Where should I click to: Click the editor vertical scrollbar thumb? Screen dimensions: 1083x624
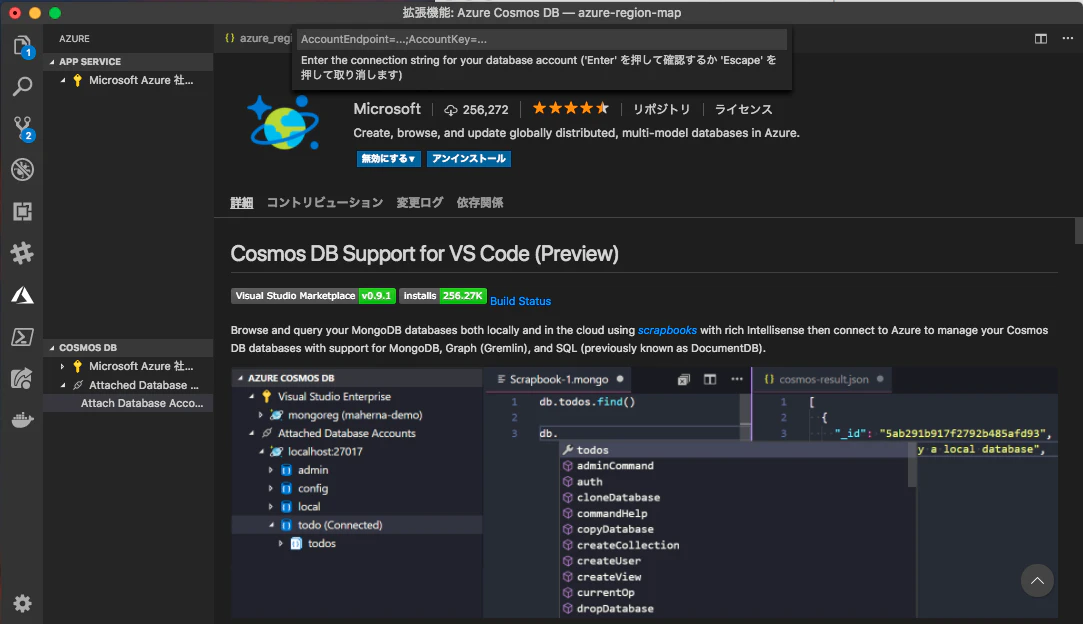pyautogui.click(x=1078, y=231)
